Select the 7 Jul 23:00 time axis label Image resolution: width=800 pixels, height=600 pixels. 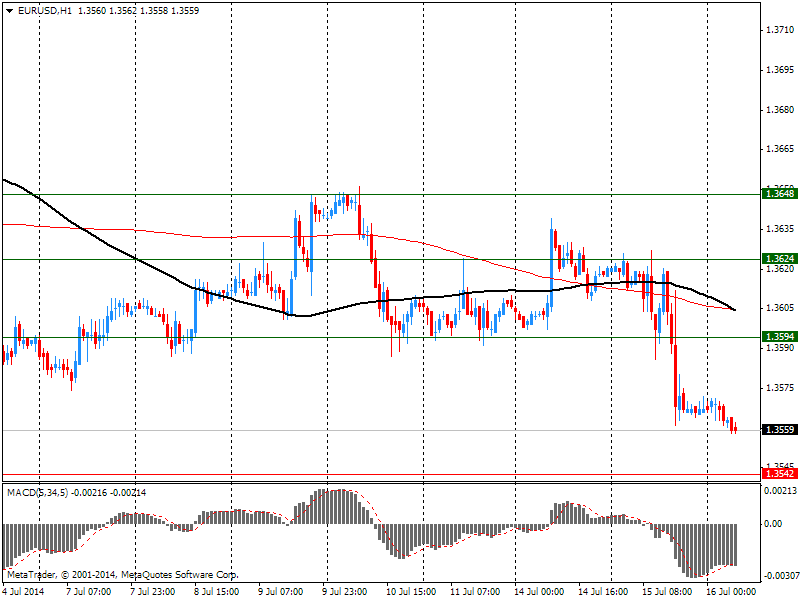pyautogui.click(x=153, y=592)
